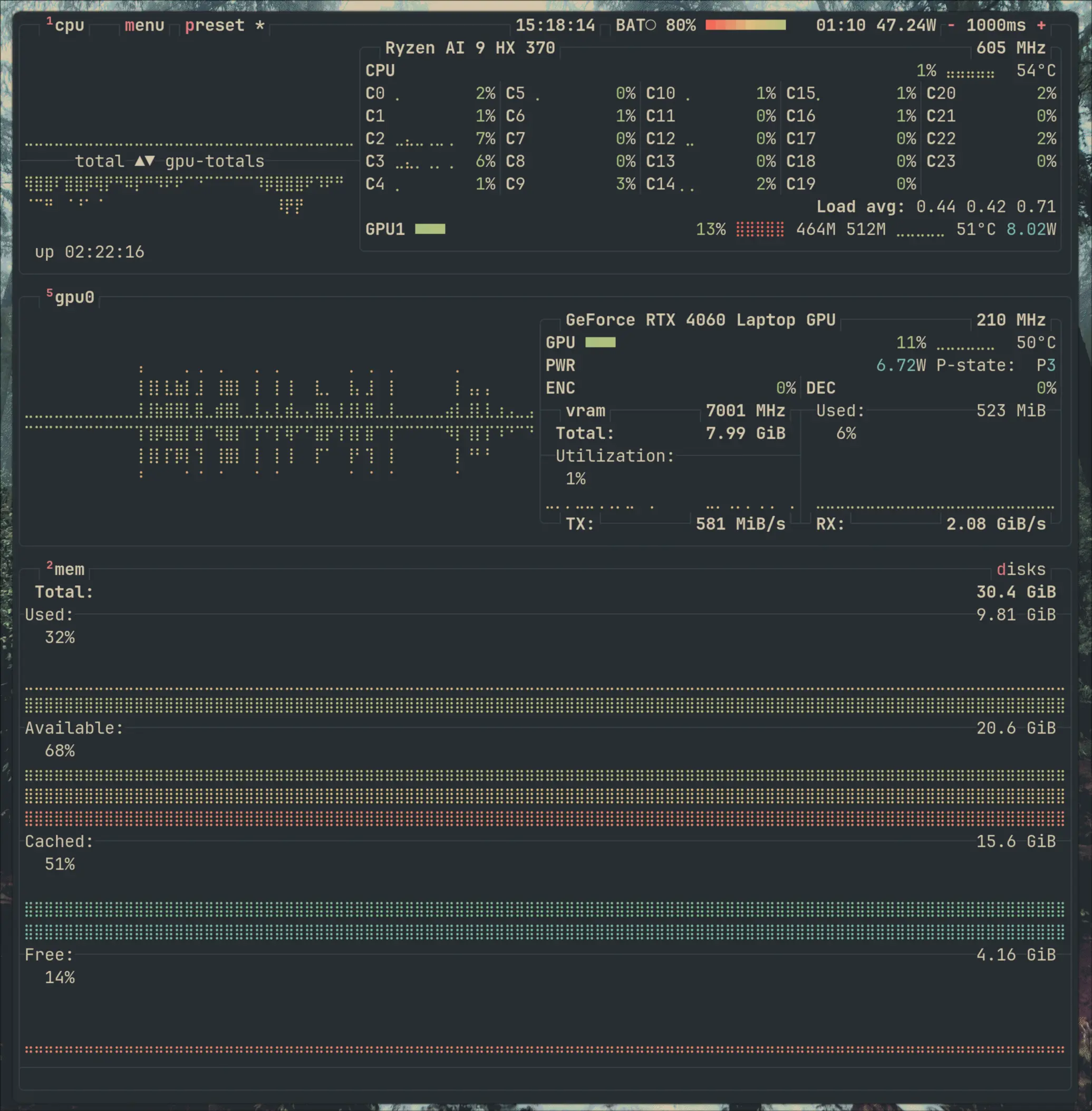The image size is (1092, 1111).
Task: Click the down arrow to change graph mode
Action: (151, 161)
